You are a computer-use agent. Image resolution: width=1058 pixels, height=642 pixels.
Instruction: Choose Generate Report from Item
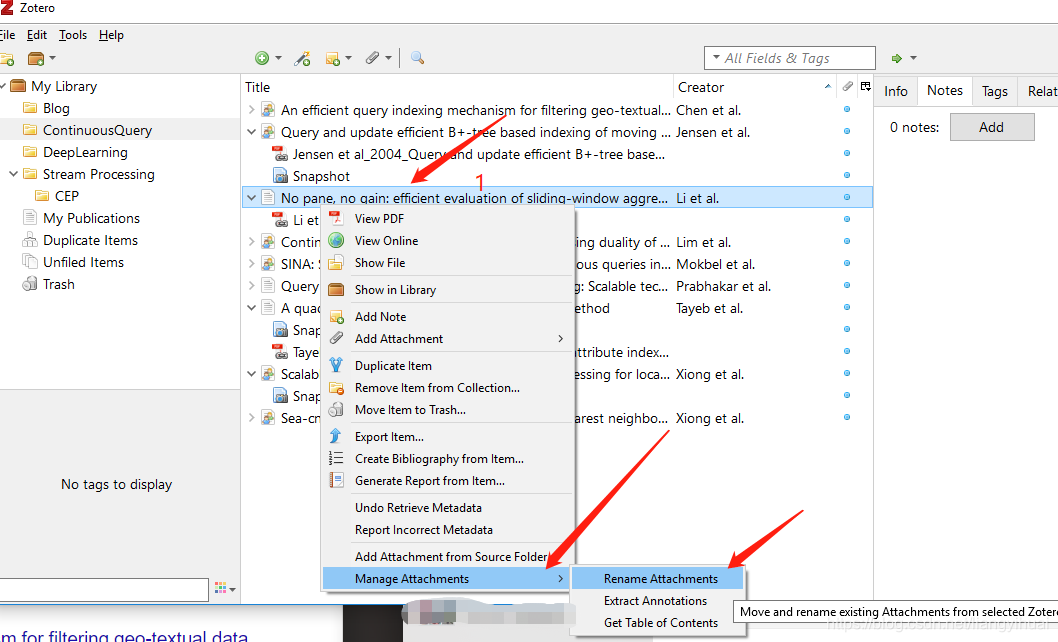pos(447,481)
